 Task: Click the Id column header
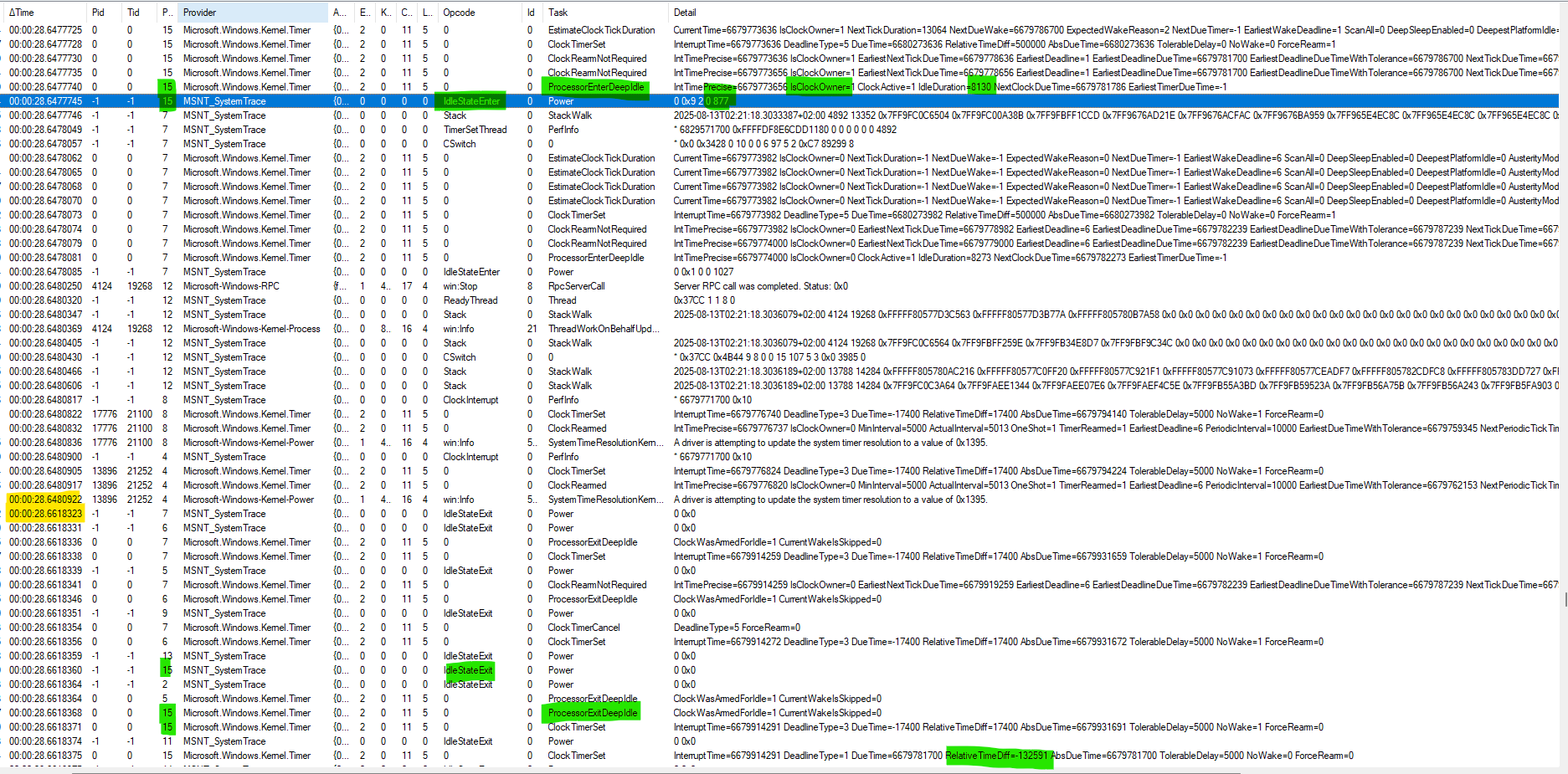click(x=531, y=13)
